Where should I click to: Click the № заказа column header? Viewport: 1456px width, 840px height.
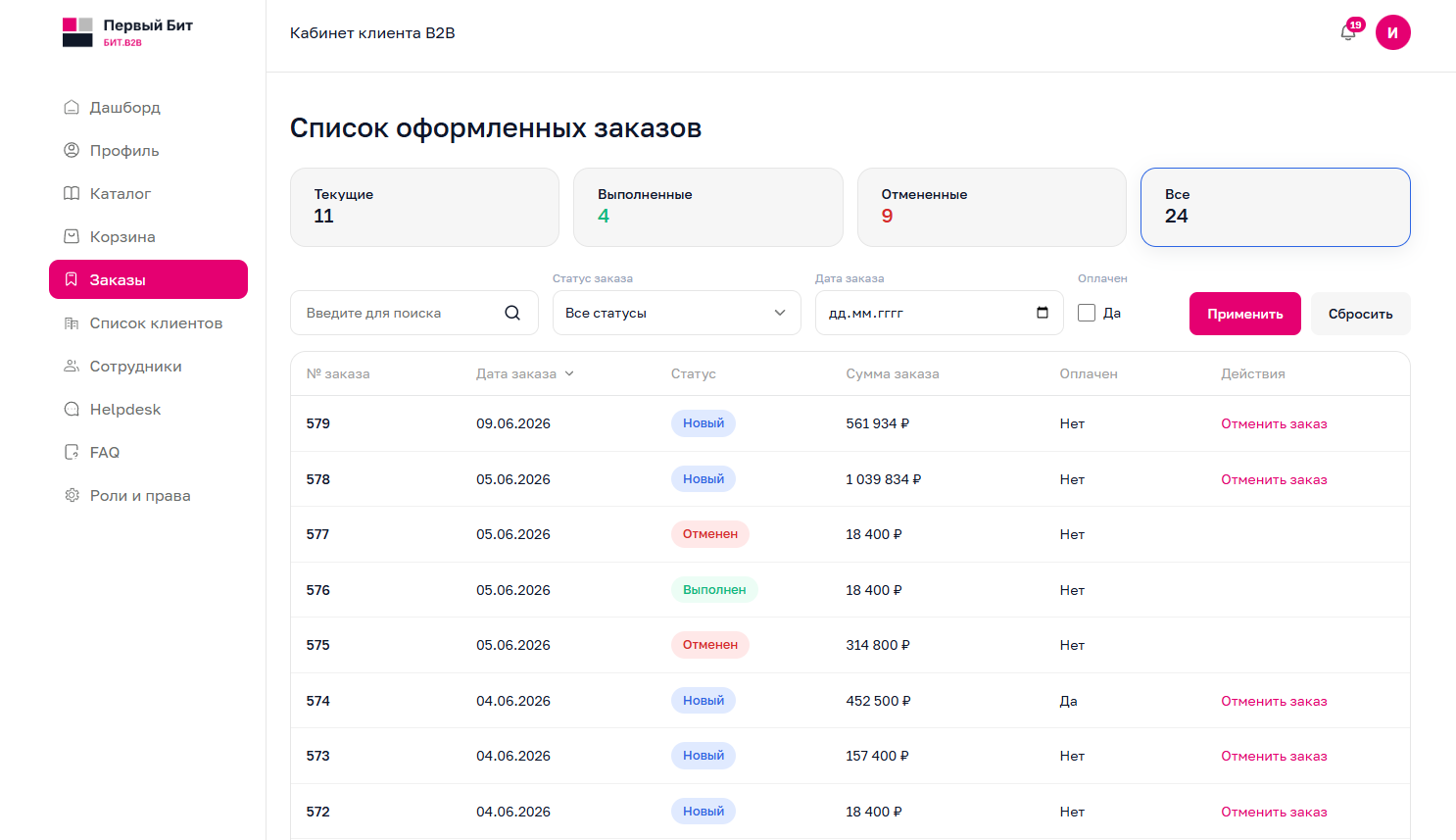click(338, 373)
